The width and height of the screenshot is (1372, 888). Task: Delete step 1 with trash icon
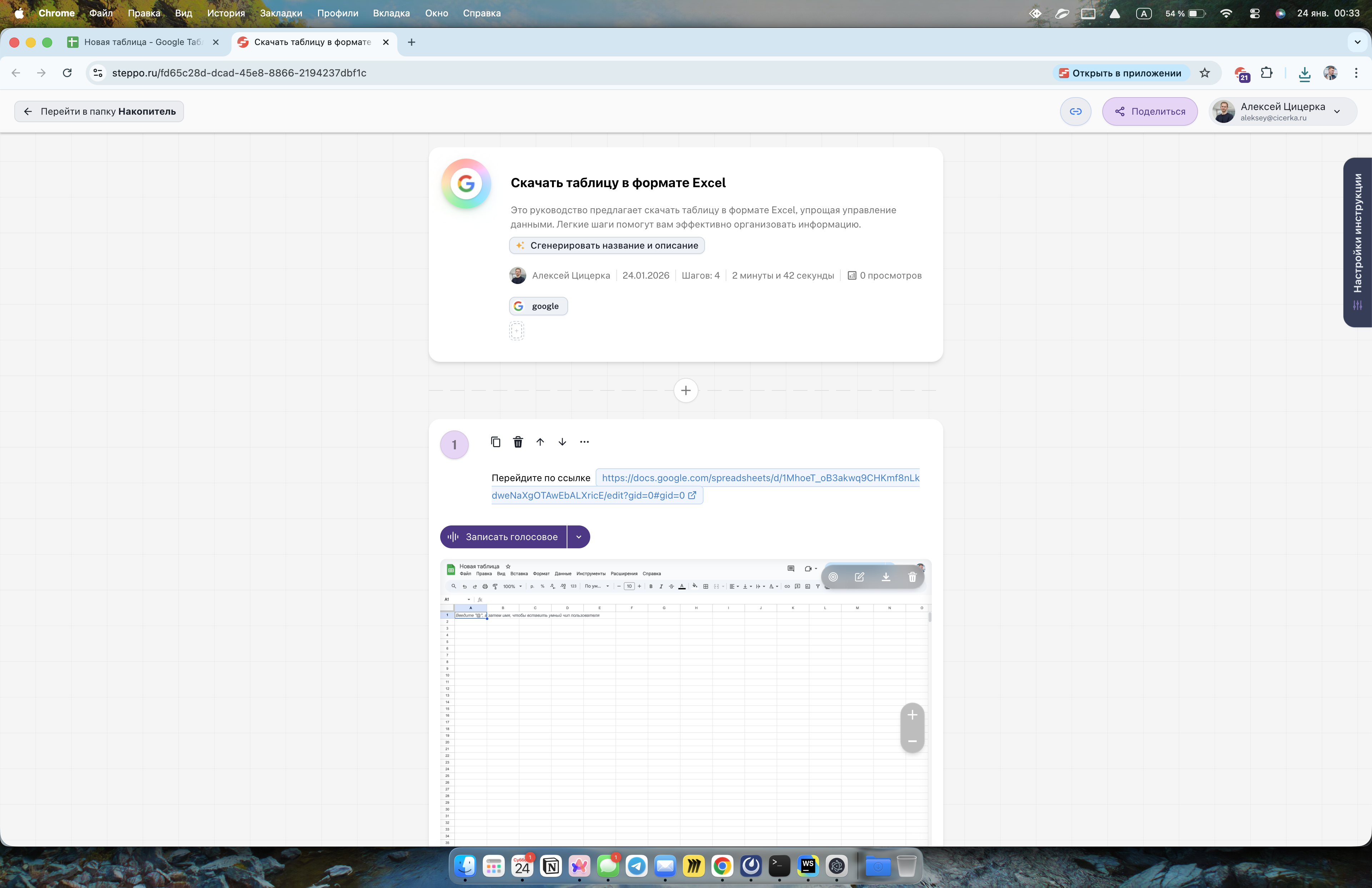pos(518,442)
